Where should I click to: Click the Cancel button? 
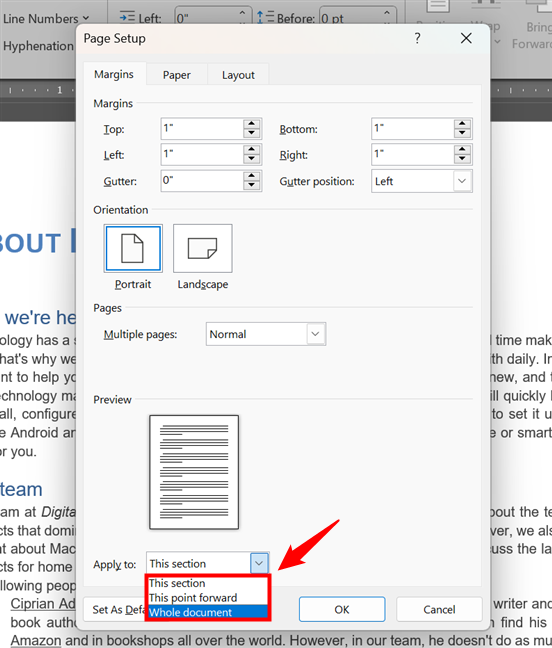pyautogui.click(x=439, y=609)
